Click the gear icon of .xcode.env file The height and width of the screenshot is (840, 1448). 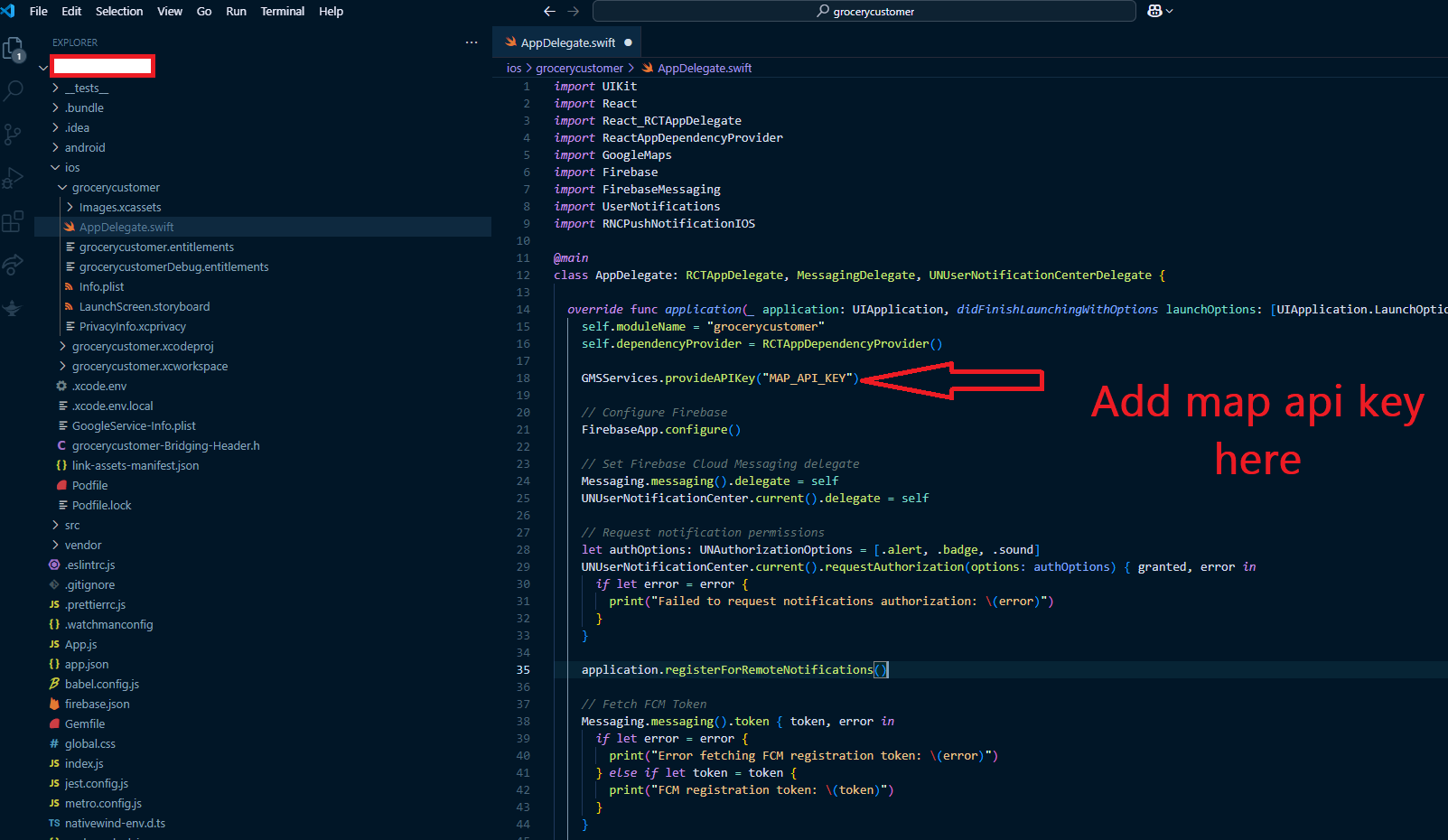tap(61, 386)
